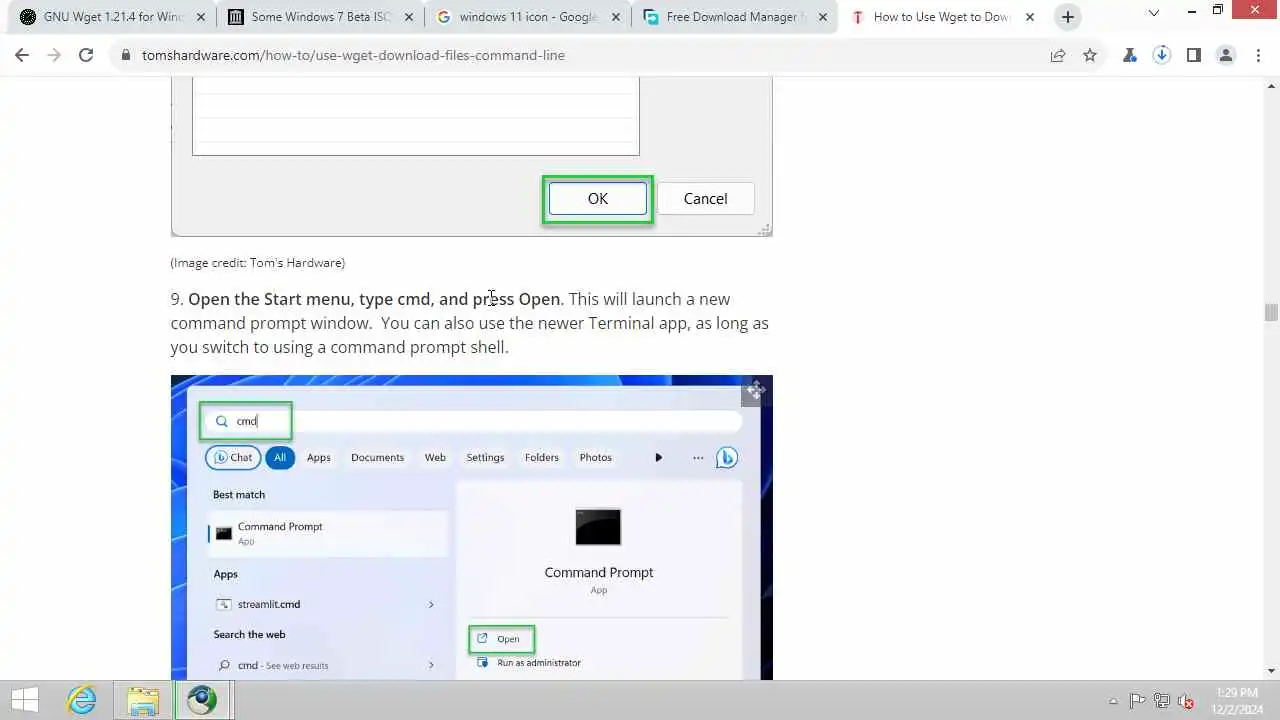Go back to the previous page
Viewport: 1280px width, 720px height.
(x=22, y=56)
